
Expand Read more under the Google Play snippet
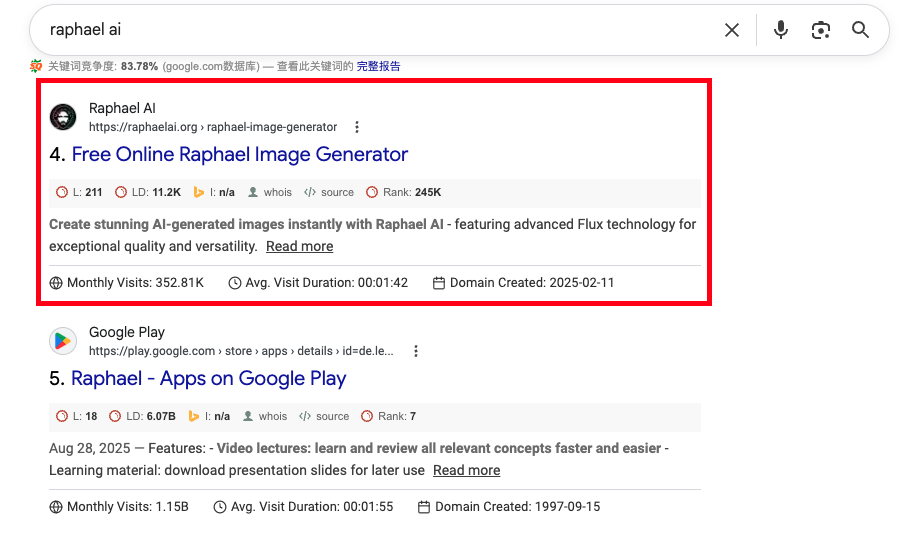(466, 470)
